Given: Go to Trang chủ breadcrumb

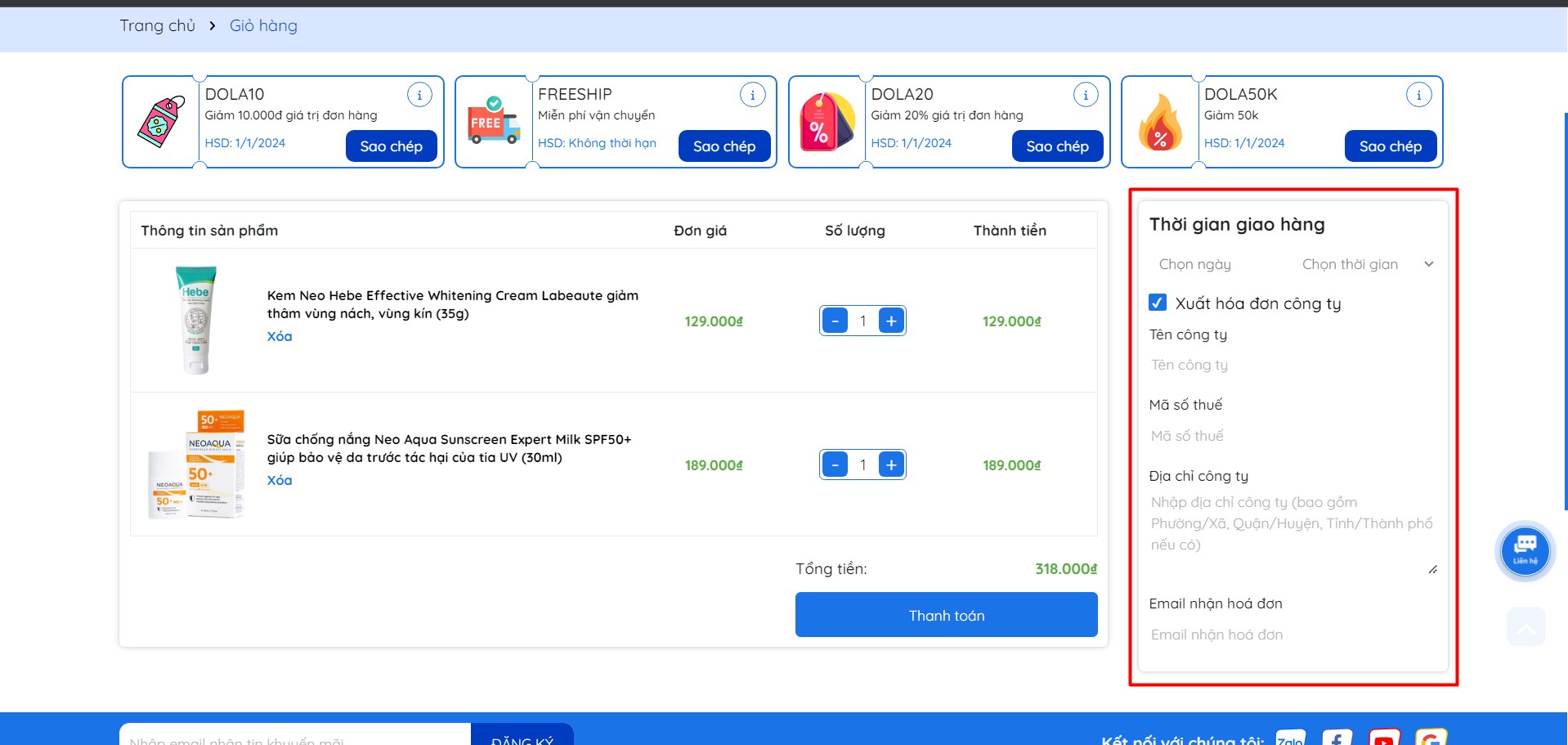Looking at the screenshot, I should (x=158, y=25).
